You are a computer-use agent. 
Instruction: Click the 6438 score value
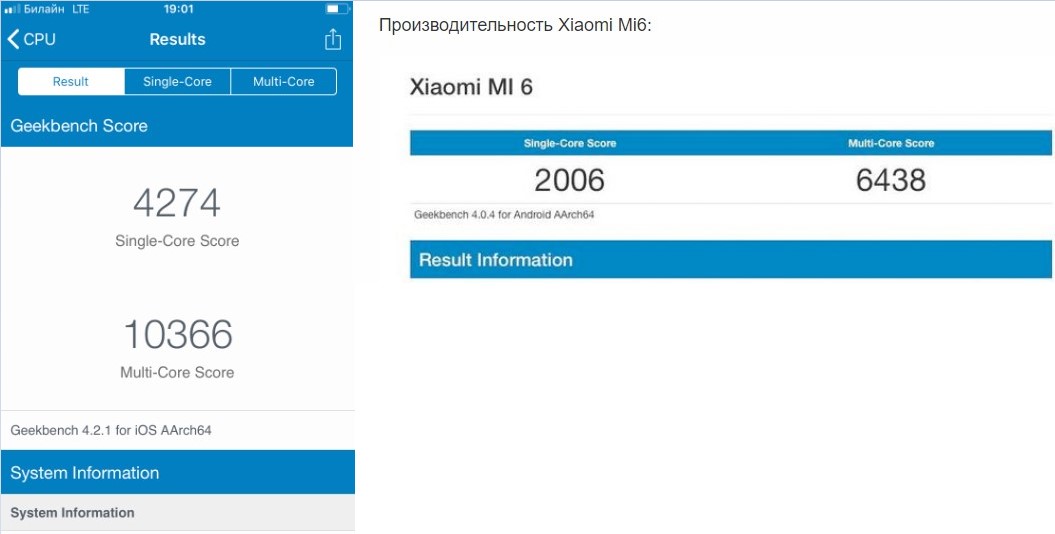tap(891, 180)
